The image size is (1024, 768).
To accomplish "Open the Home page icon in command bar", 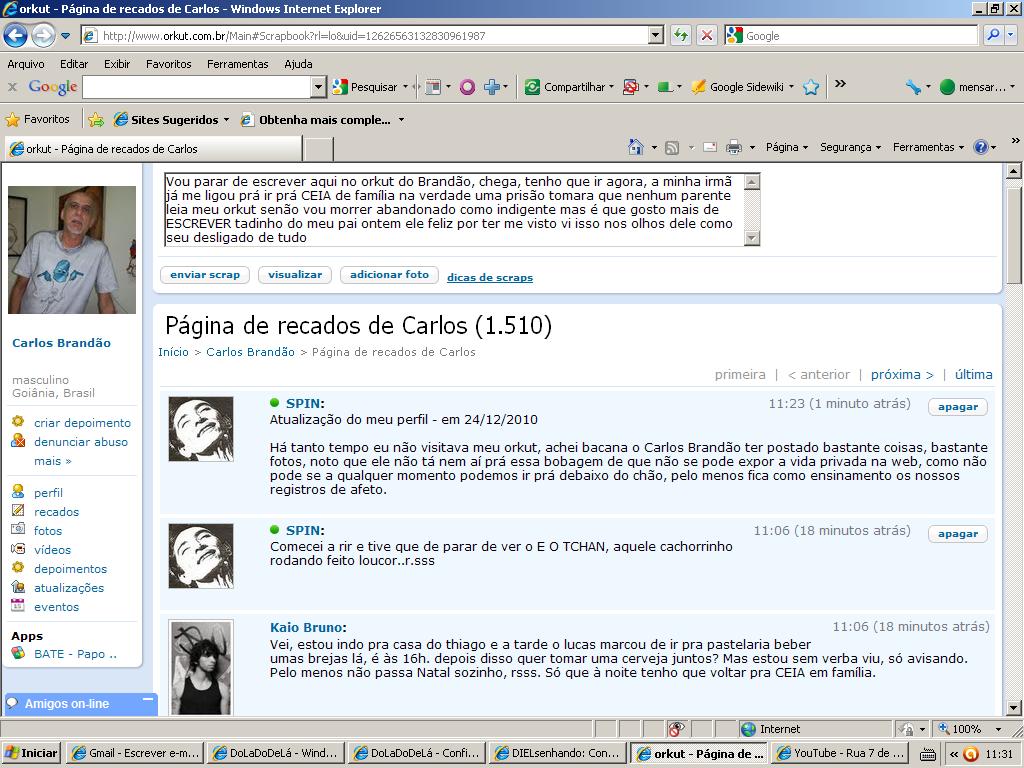I will point(635,147).
